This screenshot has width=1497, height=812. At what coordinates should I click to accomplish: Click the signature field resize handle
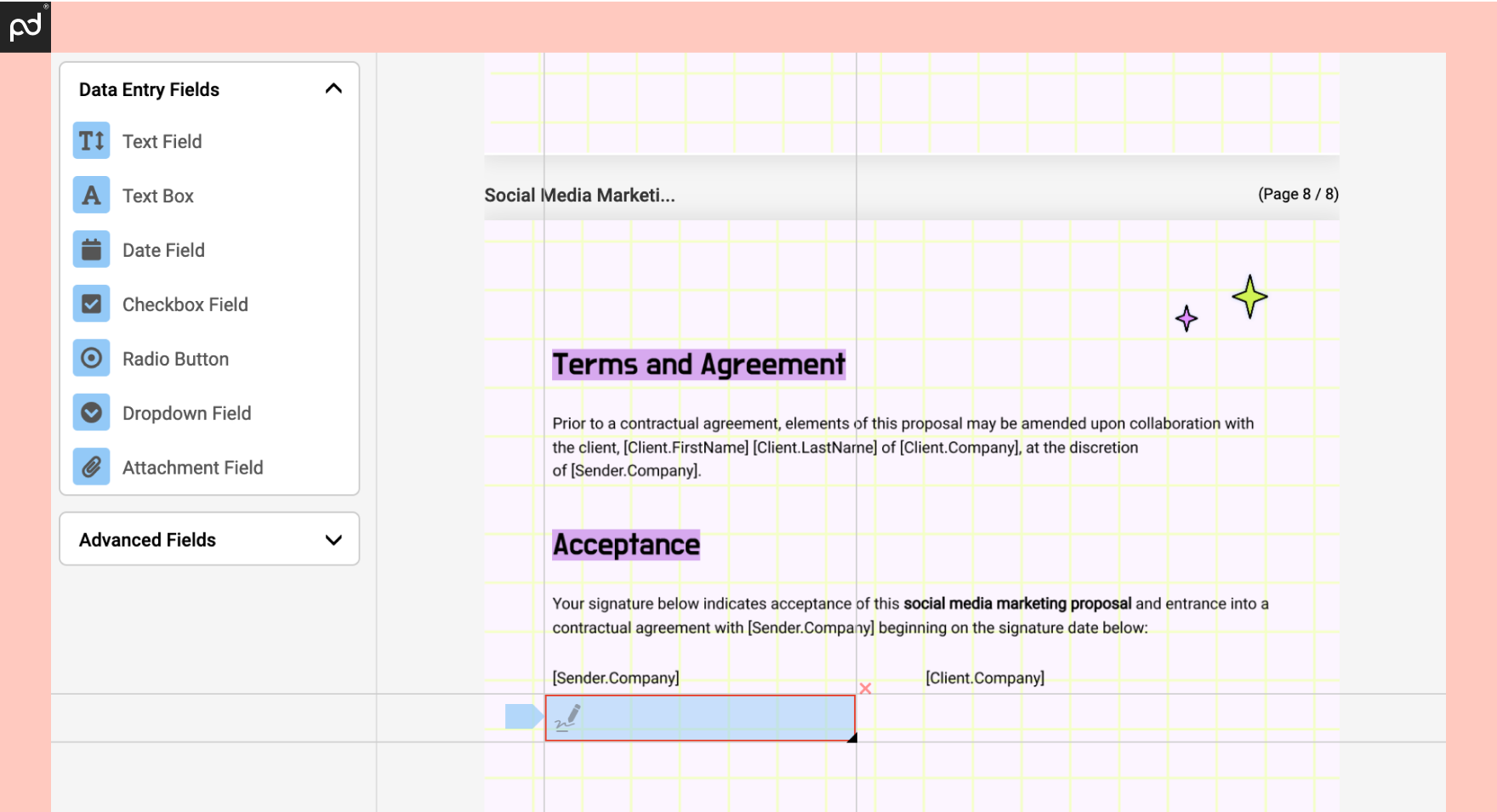(852, 738)
